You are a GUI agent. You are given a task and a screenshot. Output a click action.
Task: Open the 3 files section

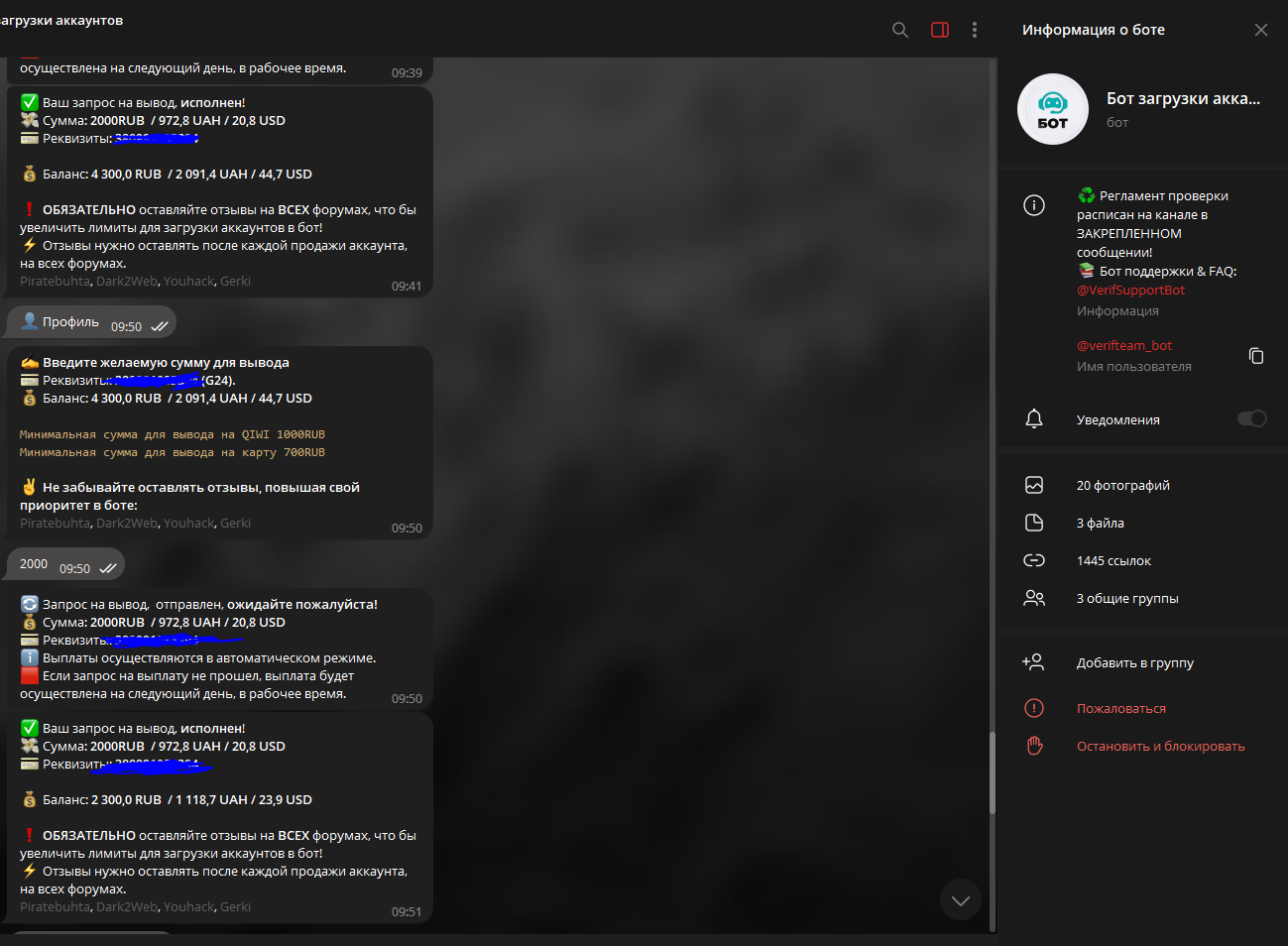pos(1100,524)
